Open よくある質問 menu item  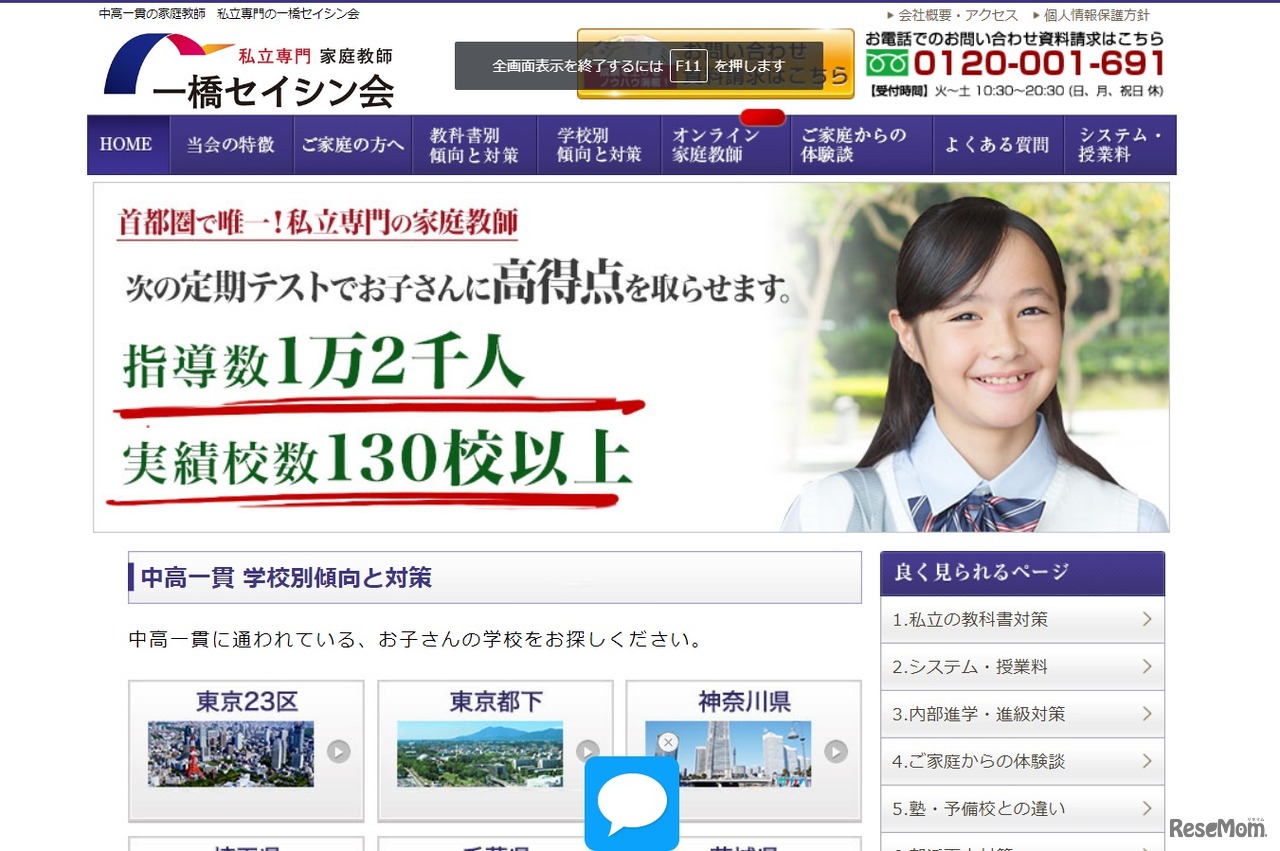pos(998,145)
